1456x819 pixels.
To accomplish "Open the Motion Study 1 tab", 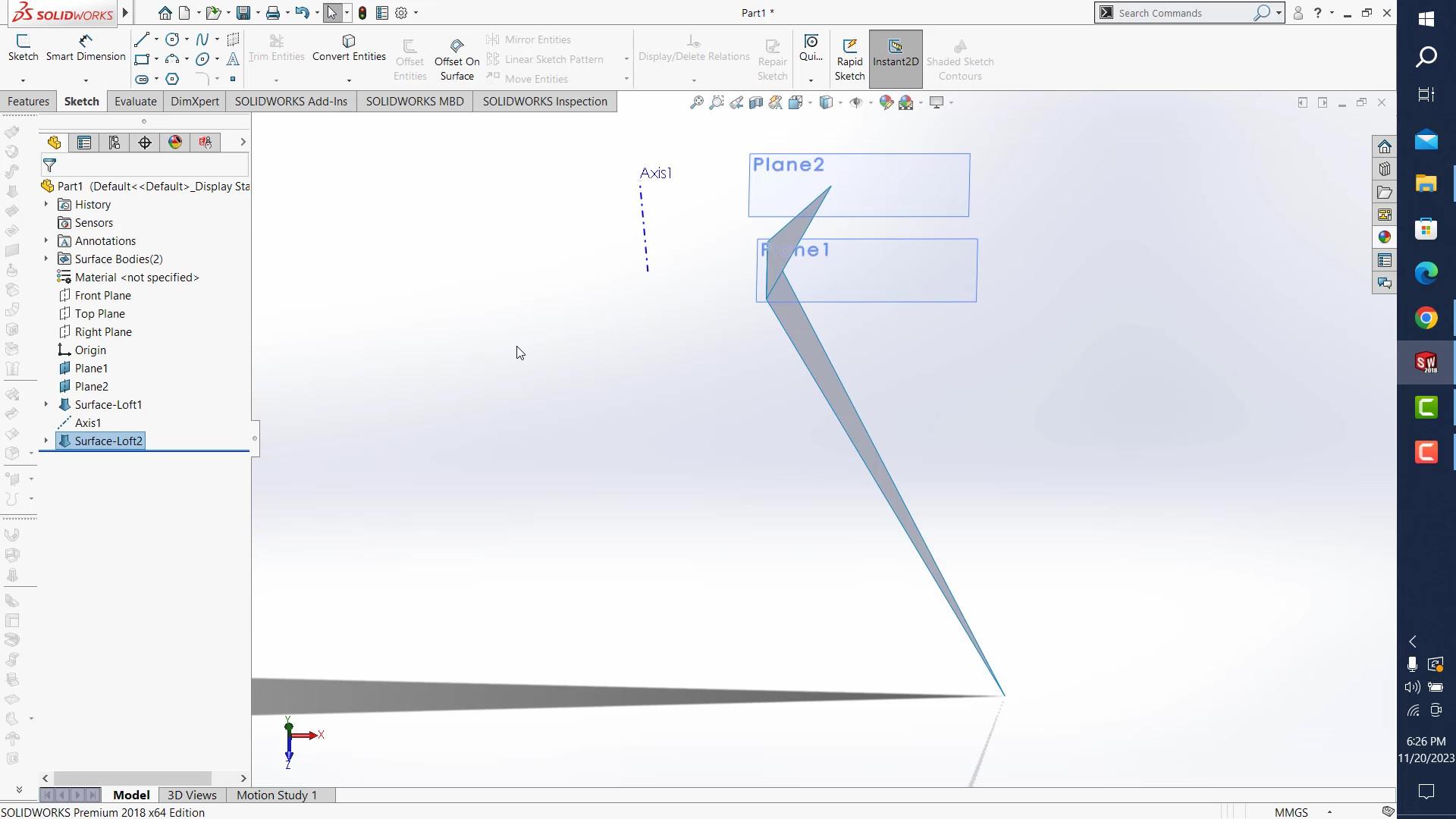I will click(x=276, y=795).
